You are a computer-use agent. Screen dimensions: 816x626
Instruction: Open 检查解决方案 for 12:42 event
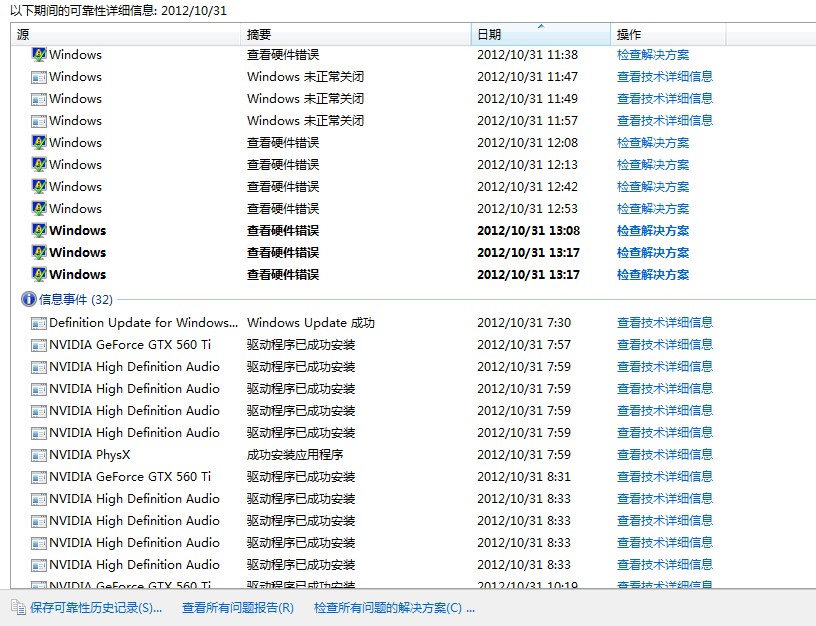click(x=653, y=186)
